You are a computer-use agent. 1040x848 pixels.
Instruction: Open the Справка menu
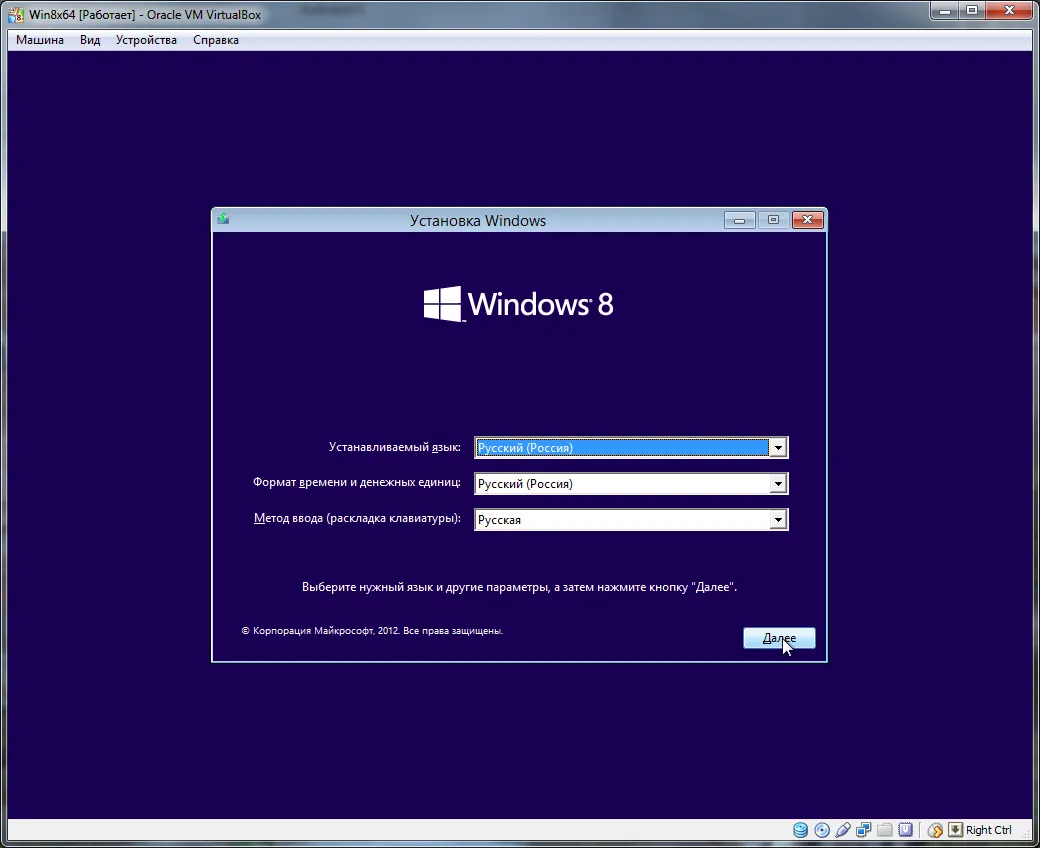click(x=216, y=40)
